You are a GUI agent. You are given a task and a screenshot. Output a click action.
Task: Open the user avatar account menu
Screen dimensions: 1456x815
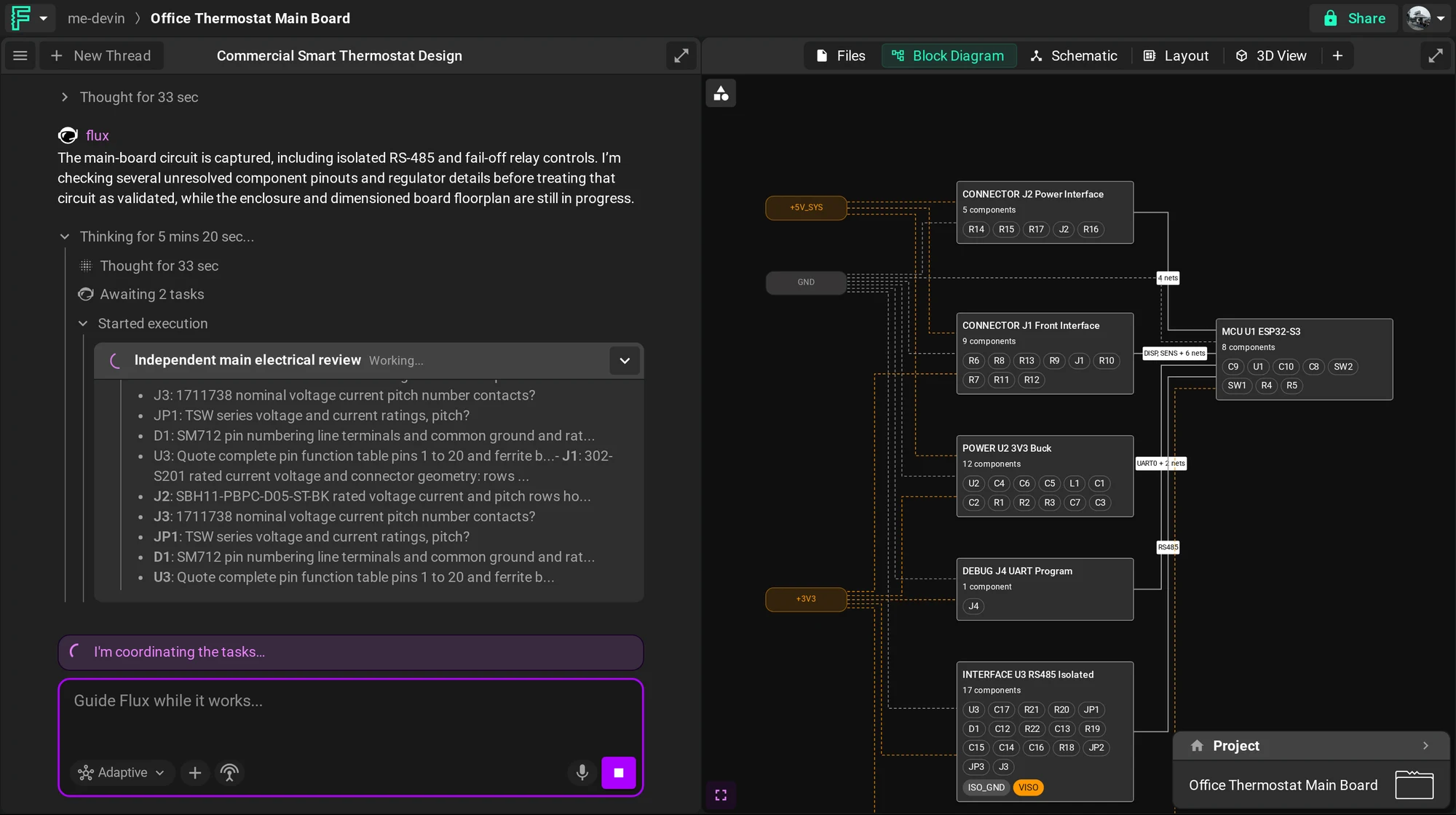click(x=1426, y=18)
